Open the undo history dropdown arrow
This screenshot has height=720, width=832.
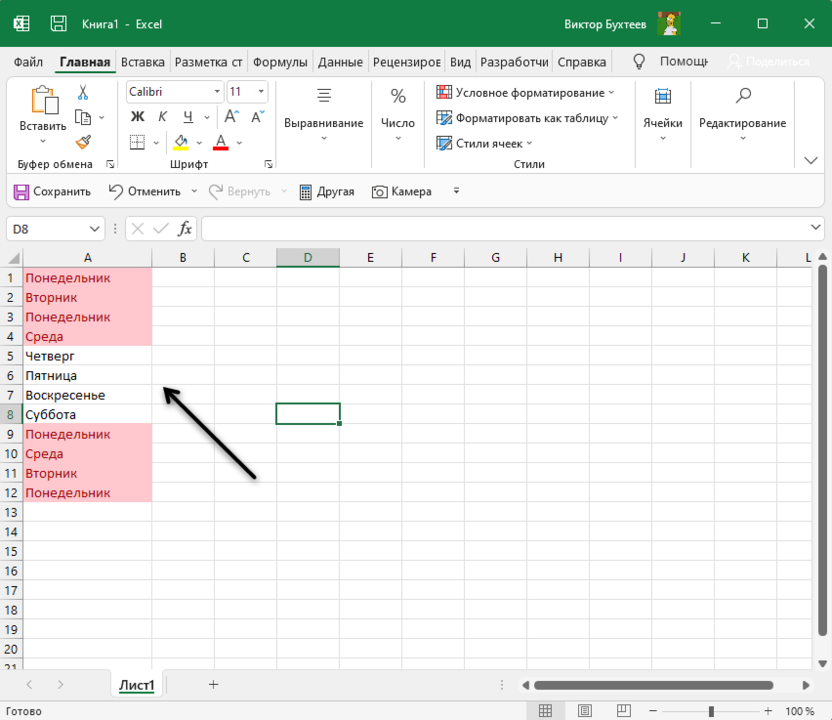(x=194, y=191)
